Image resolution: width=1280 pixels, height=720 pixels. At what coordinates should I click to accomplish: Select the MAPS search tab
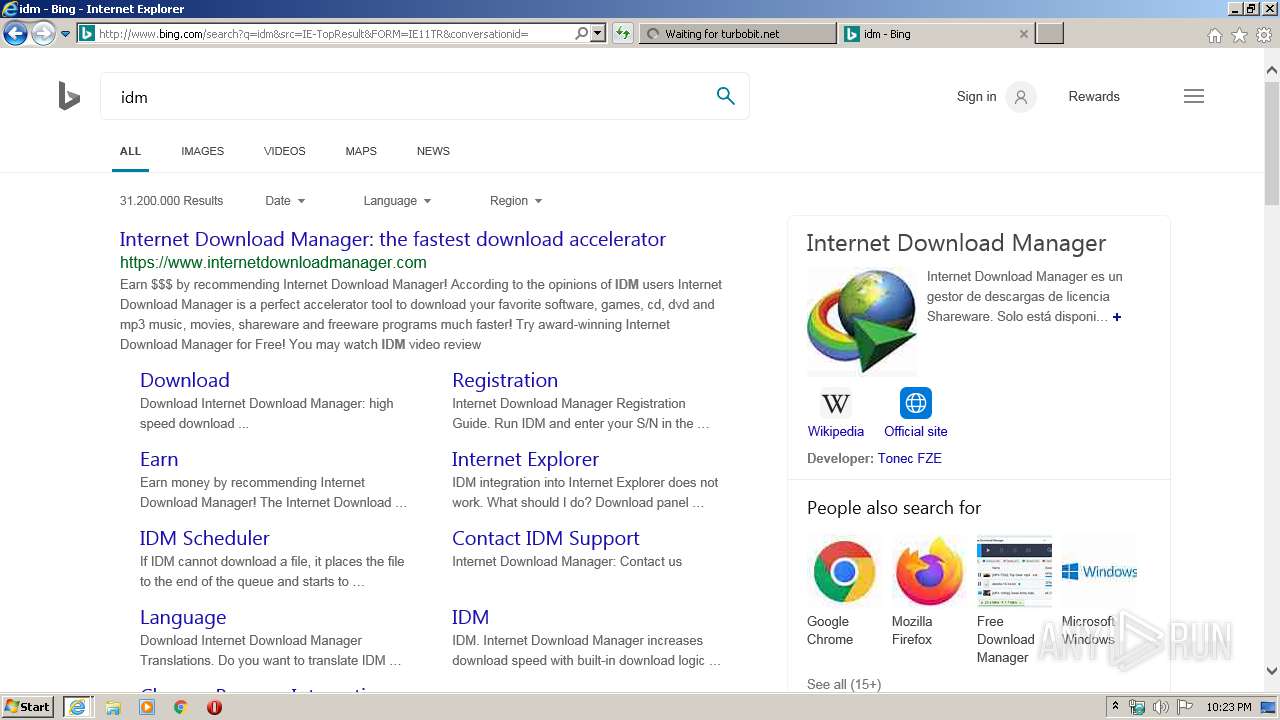point(361,151)
